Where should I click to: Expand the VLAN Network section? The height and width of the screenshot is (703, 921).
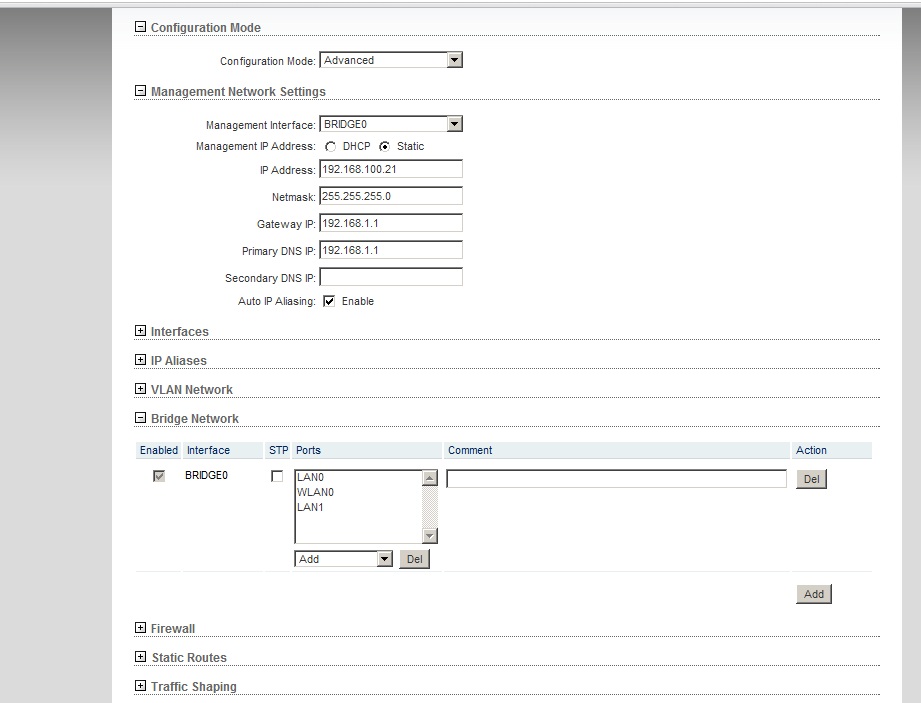point(140,389)
